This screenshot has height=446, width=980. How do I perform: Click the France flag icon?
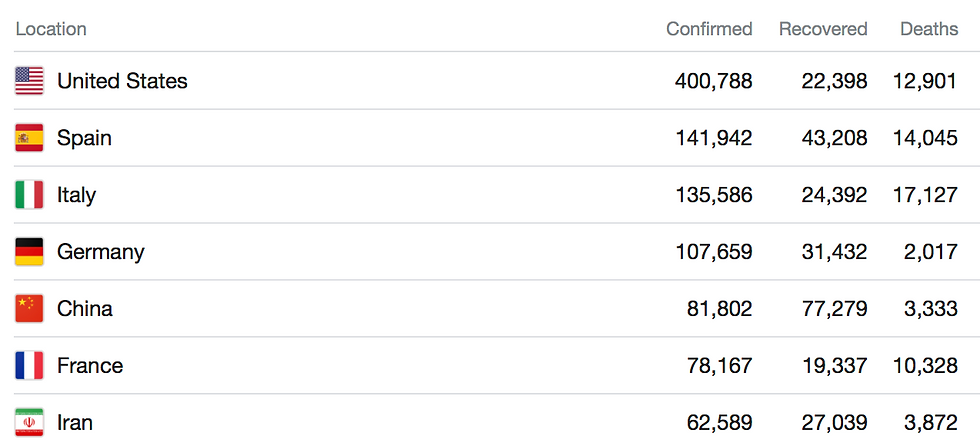click(x=29, y=366)
